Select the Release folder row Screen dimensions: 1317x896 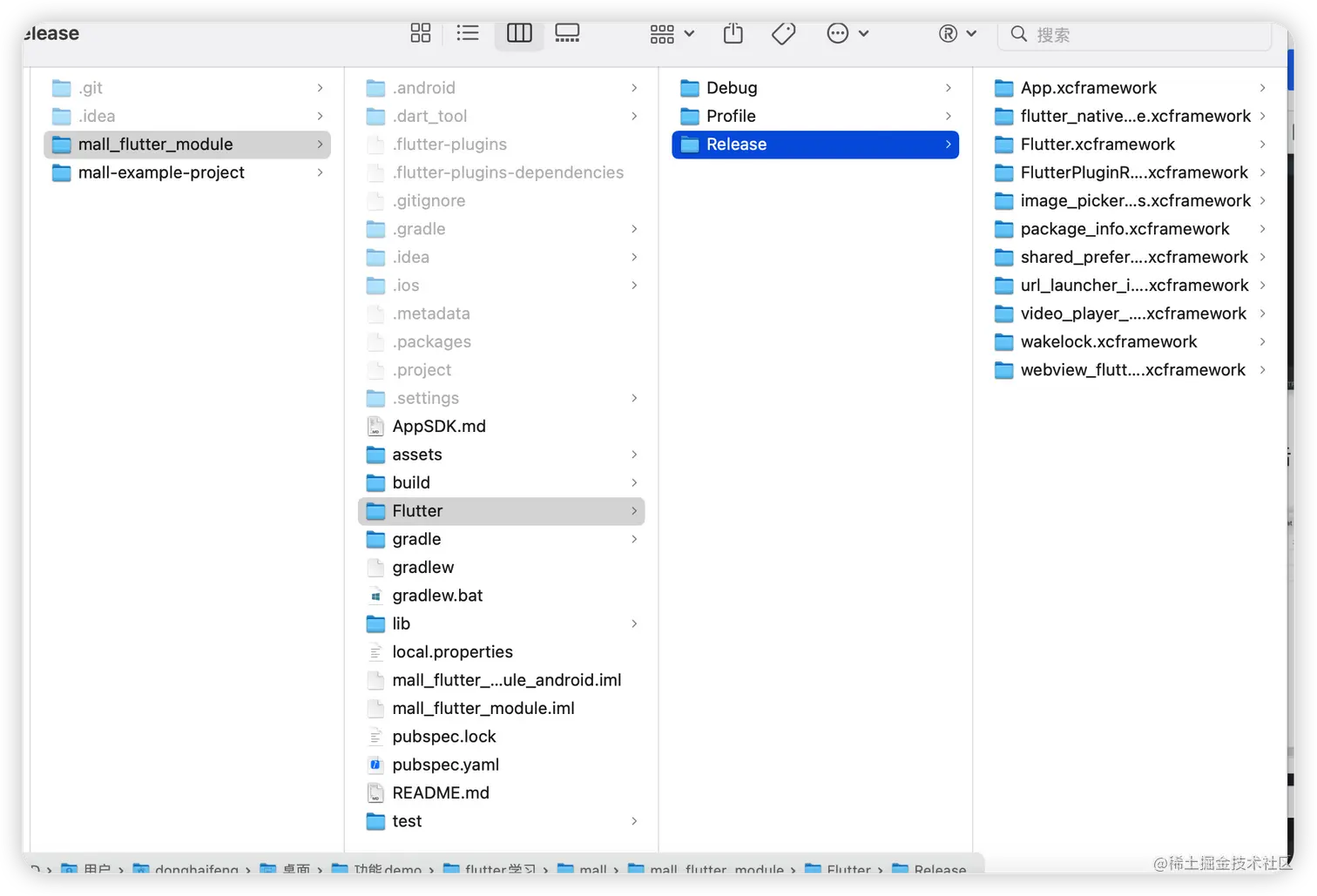pos(815,145)
